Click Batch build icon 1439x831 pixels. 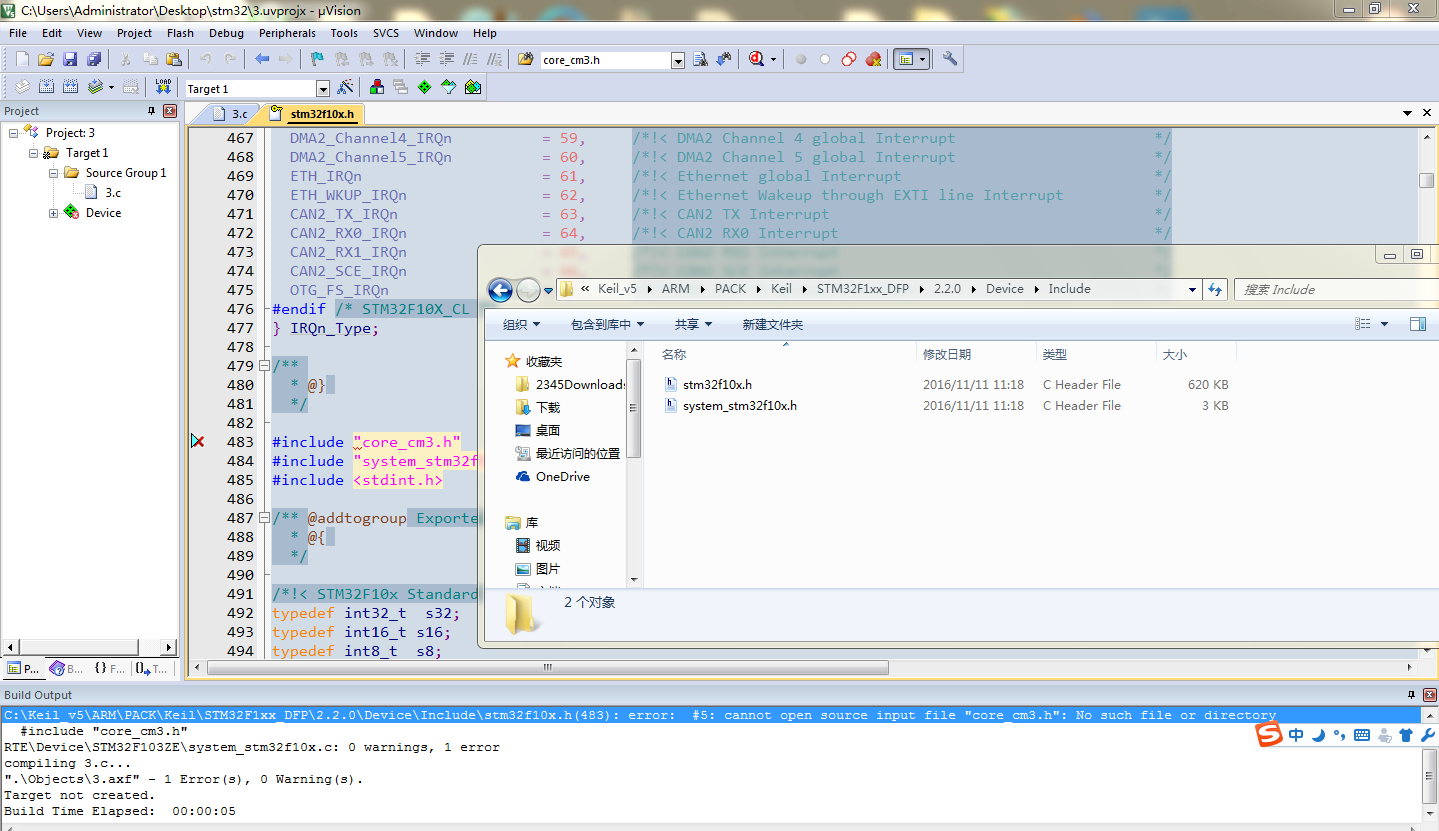point(96,87)
